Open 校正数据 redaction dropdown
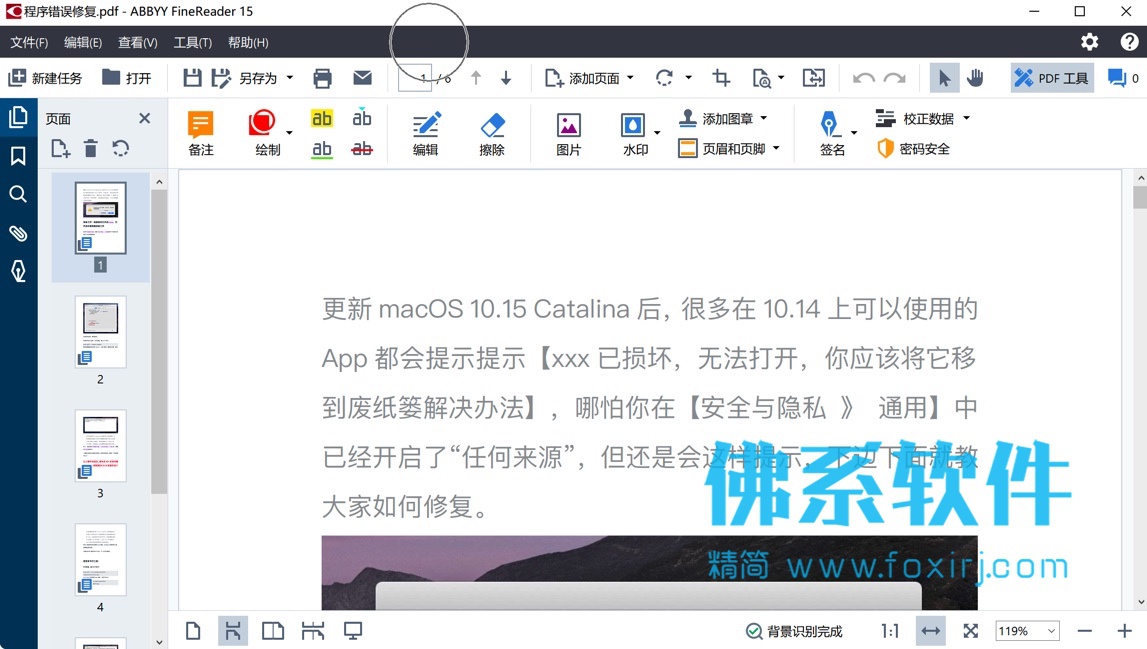1147x649 pixels. [922, 118]
